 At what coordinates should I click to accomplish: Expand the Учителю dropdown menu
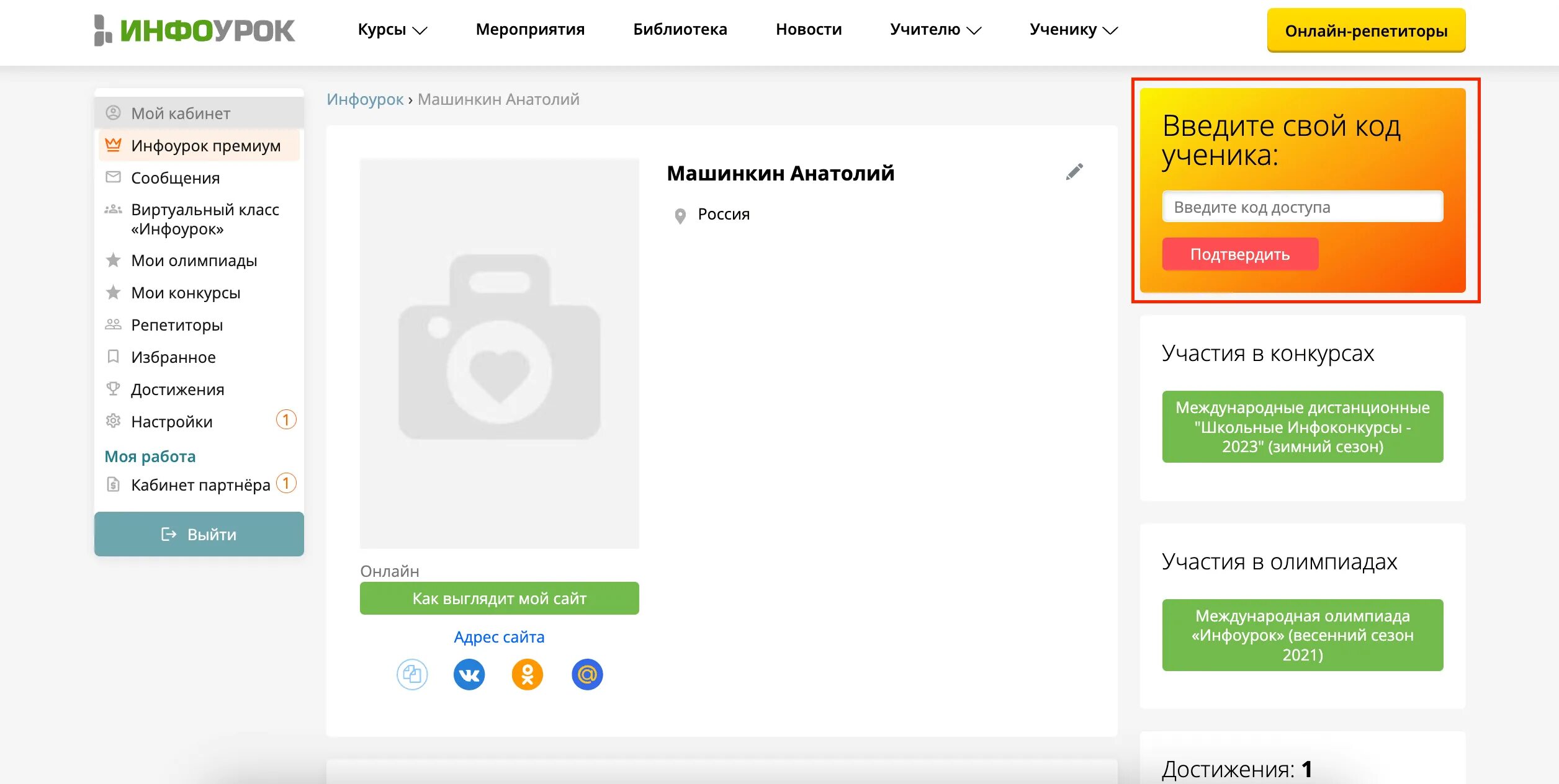tap(935, 30)
